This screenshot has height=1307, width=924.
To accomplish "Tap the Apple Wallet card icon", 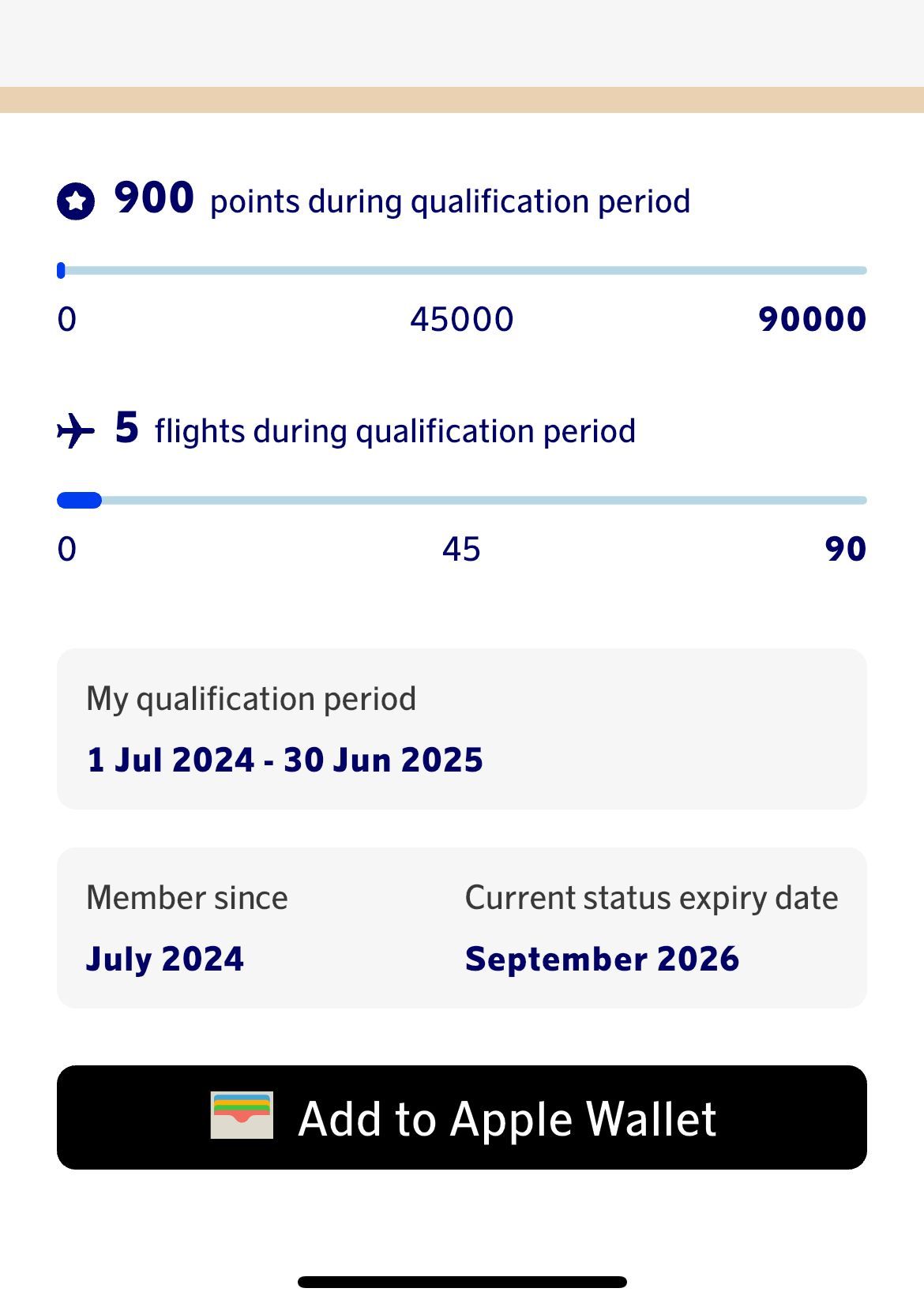I will 242,1115.
